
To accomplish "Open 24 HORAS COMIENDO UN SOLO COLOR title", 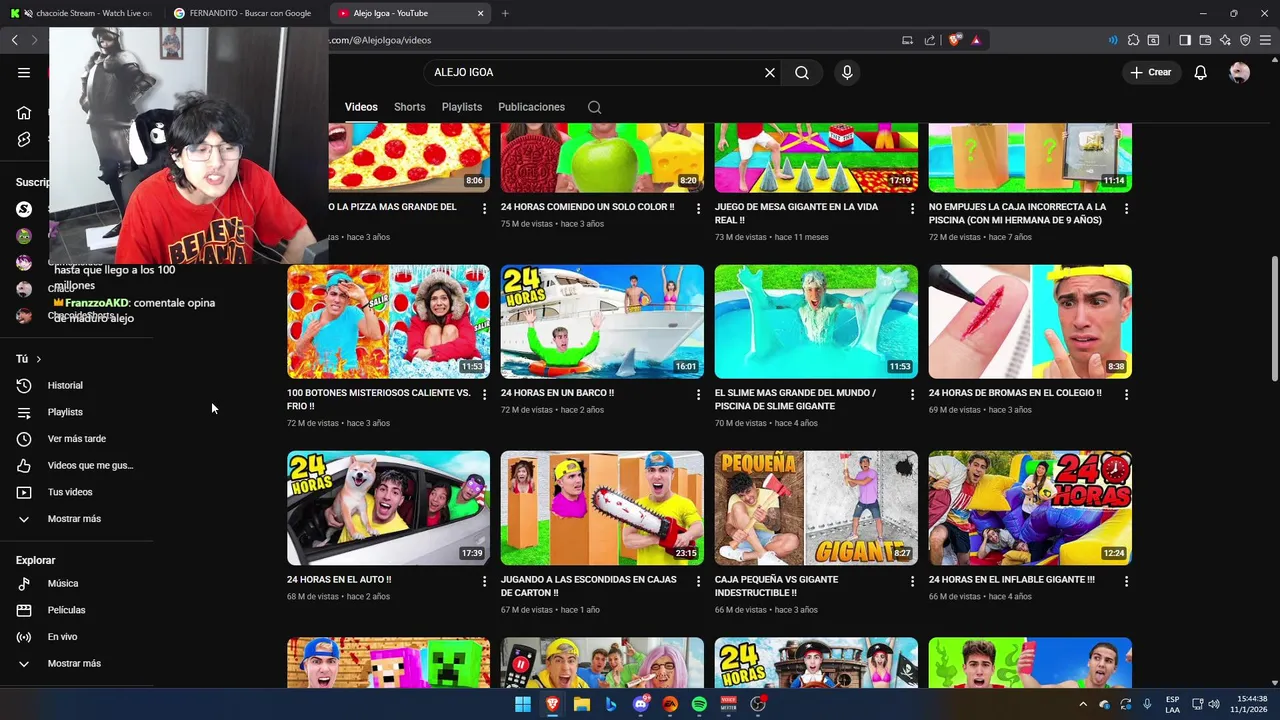I will pyautogui.click(x=587, y=207).
